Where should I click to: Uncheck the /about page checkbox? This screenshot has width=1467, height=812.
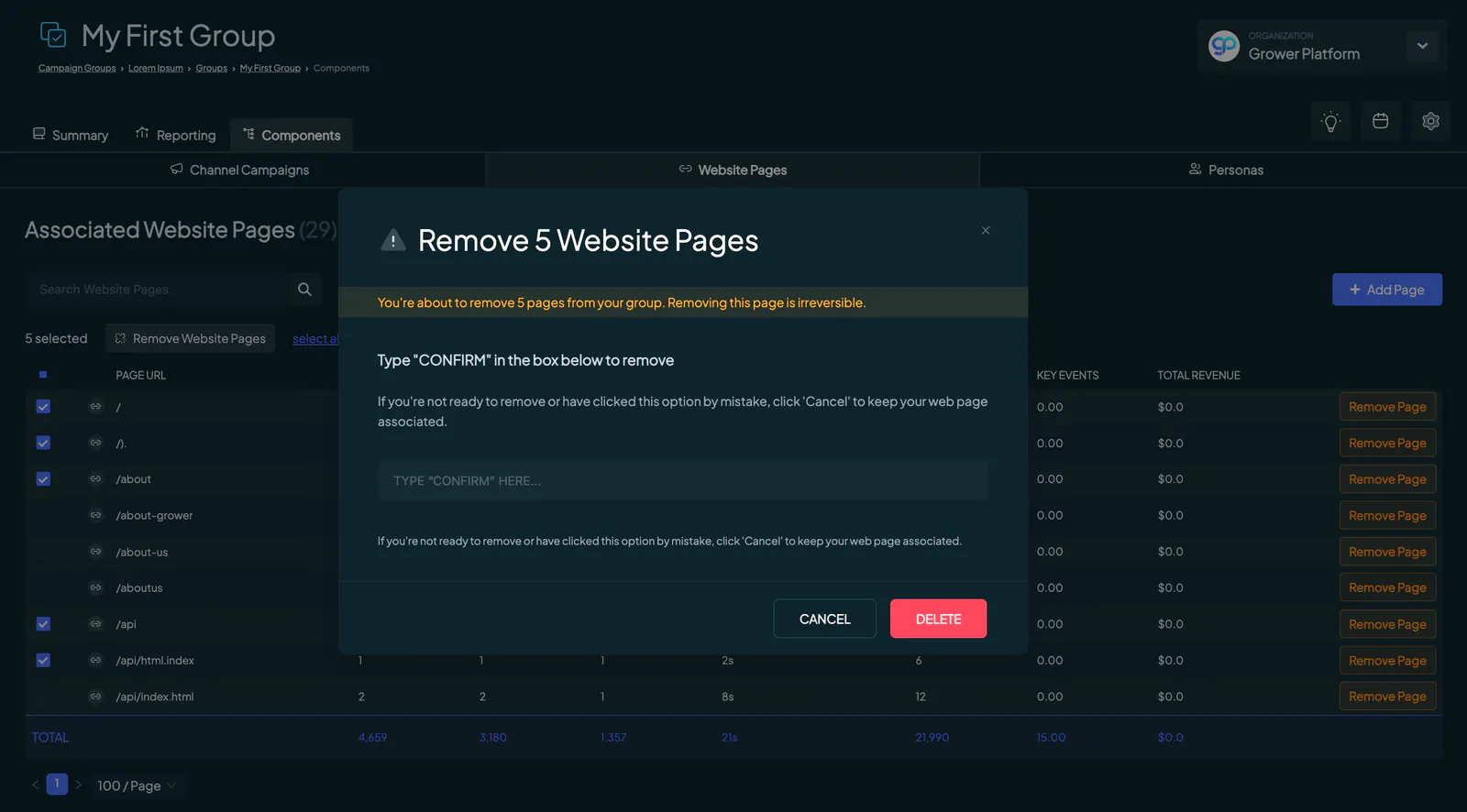tap(43, 478)
